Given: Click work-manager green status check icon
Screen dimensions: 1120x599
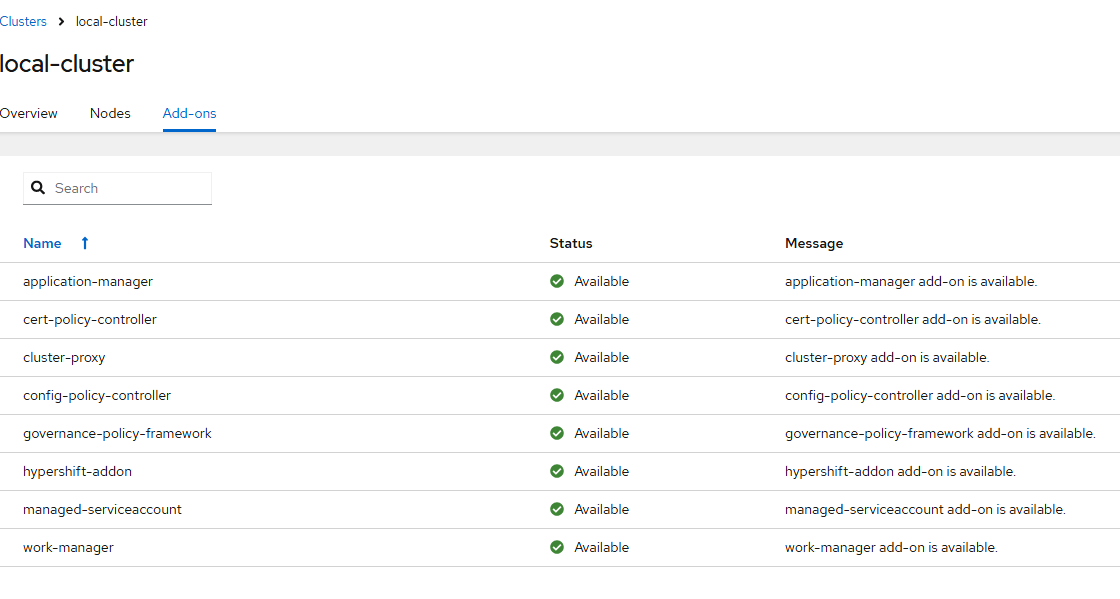Looking at the screenshot, I should pyautogui.click(x=557, y=547).
